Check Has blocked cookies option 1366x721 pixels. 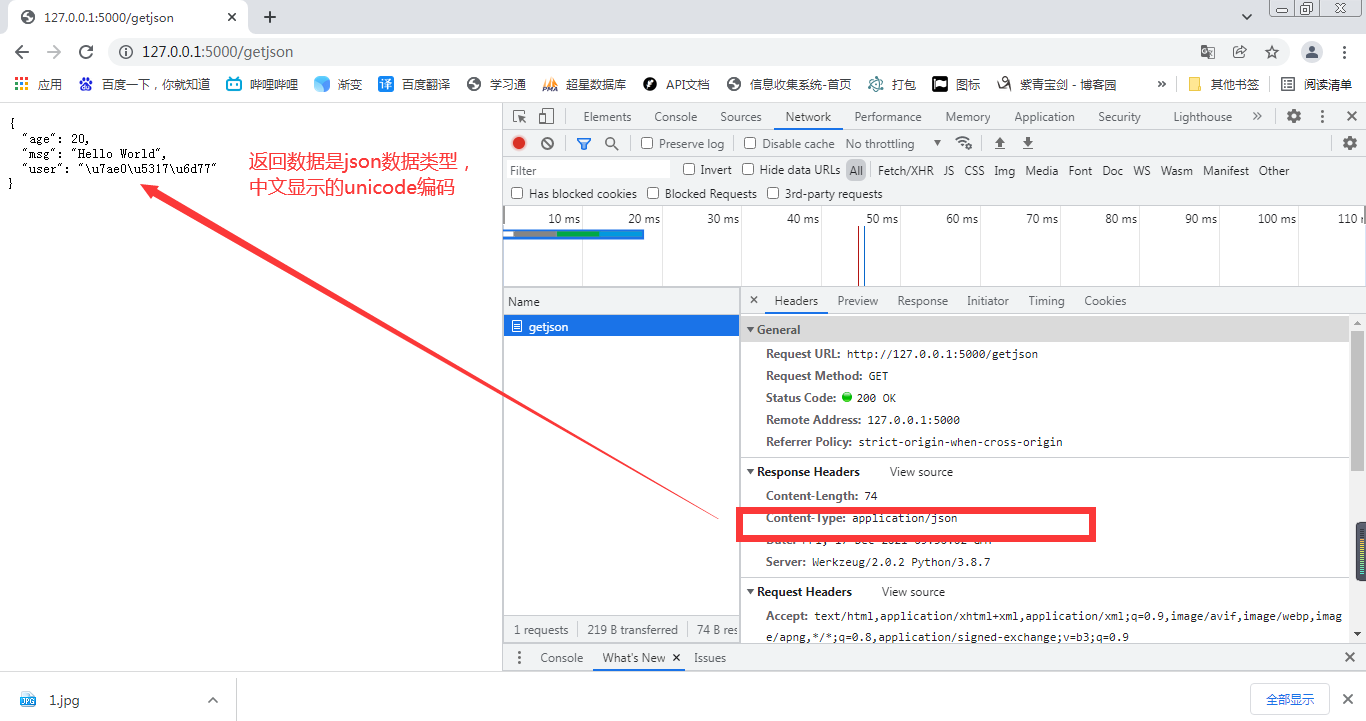(x=517, y=193)
